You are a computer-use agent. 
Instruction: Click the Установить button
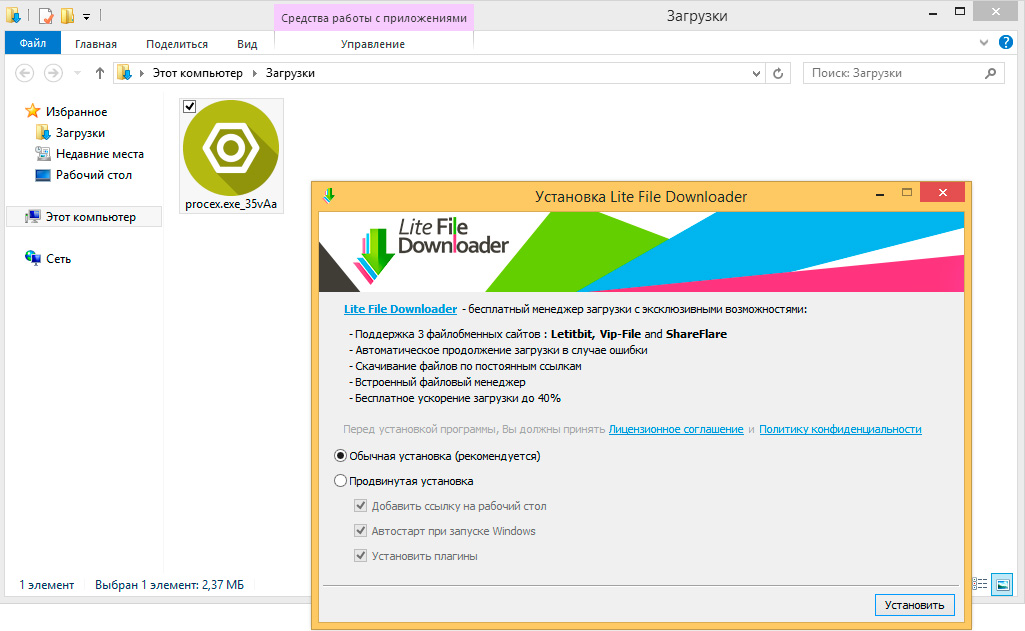click(x=915, y=605)
